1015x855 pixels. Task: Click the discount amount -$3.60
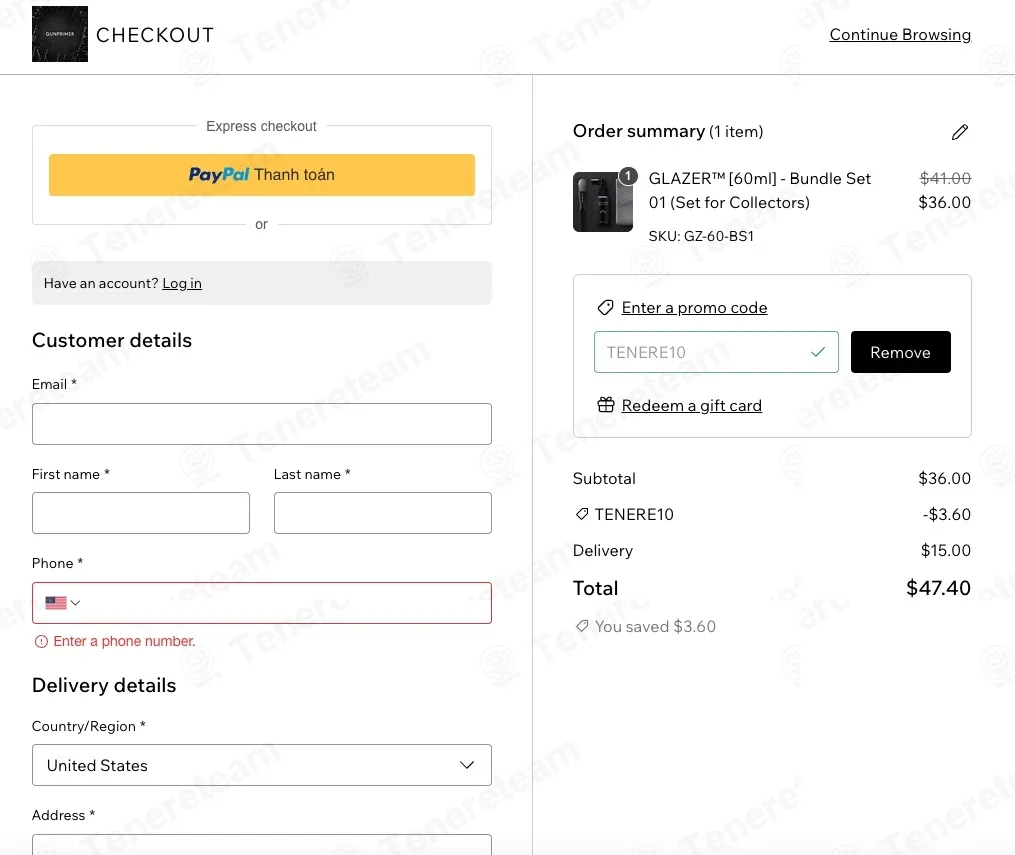point(946,514)
